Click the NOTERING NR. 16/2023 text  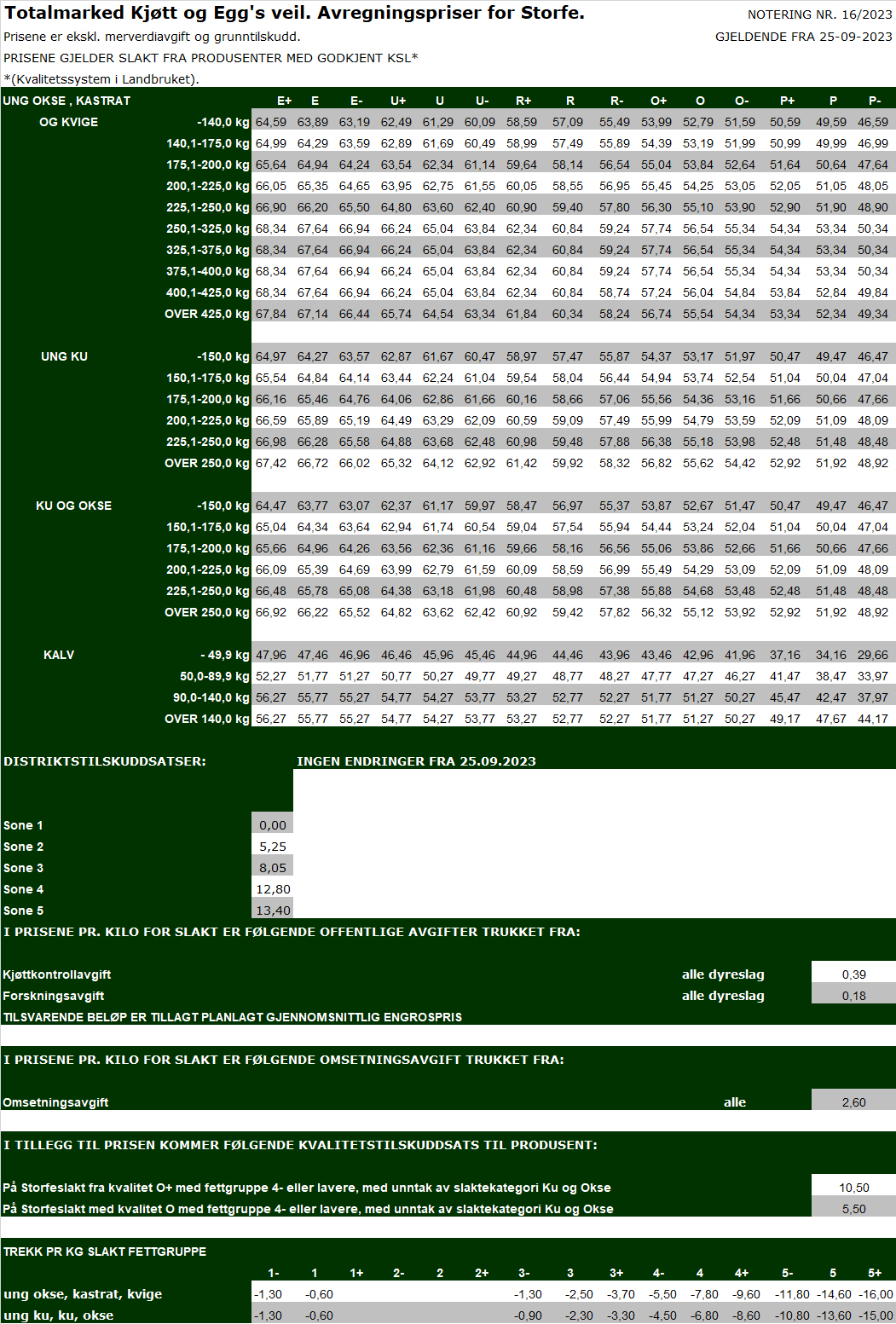[819, 14]
